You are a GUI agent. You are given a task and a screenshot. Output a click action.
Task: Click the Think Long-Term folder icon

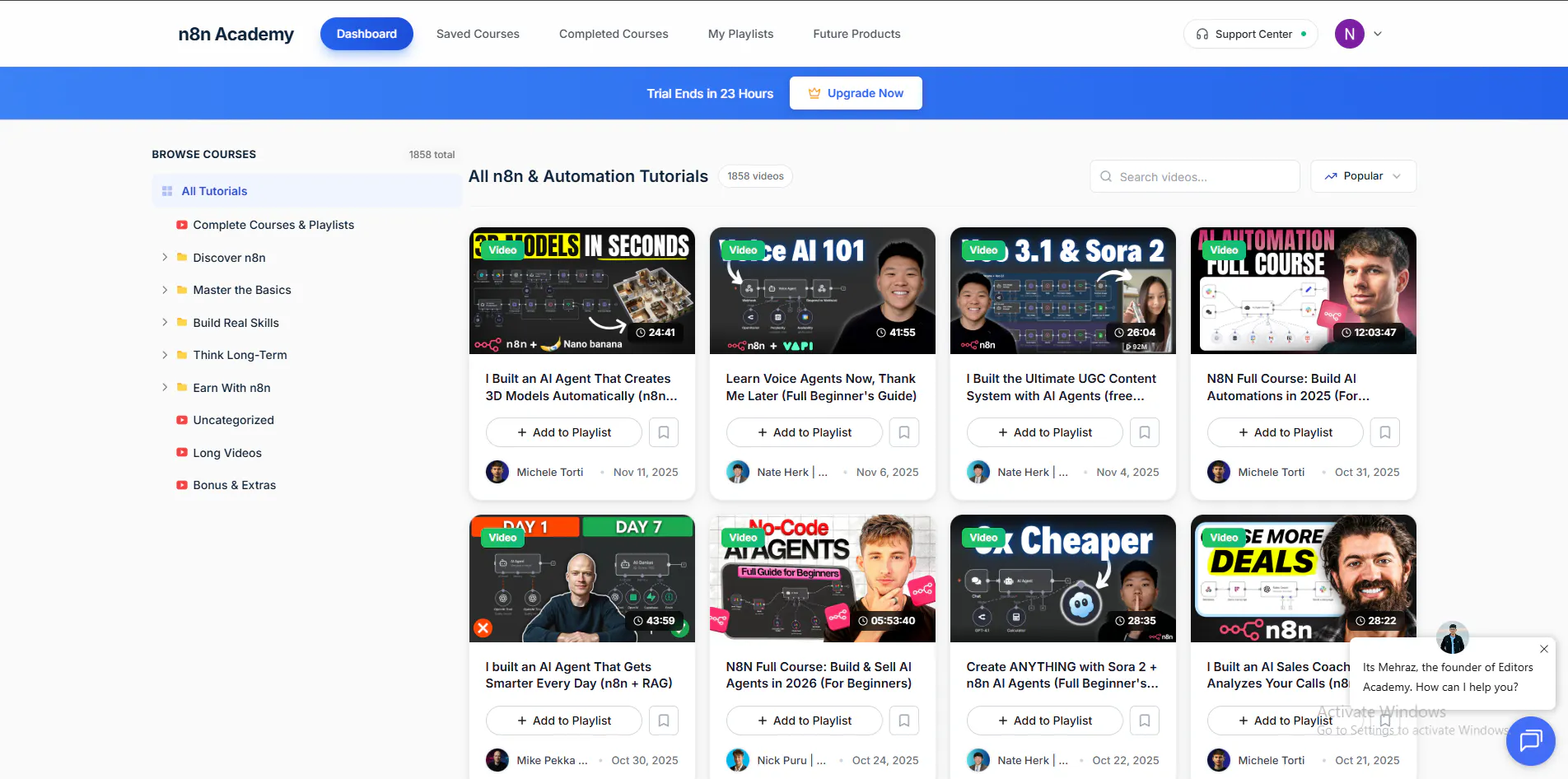tap(182, 355)
